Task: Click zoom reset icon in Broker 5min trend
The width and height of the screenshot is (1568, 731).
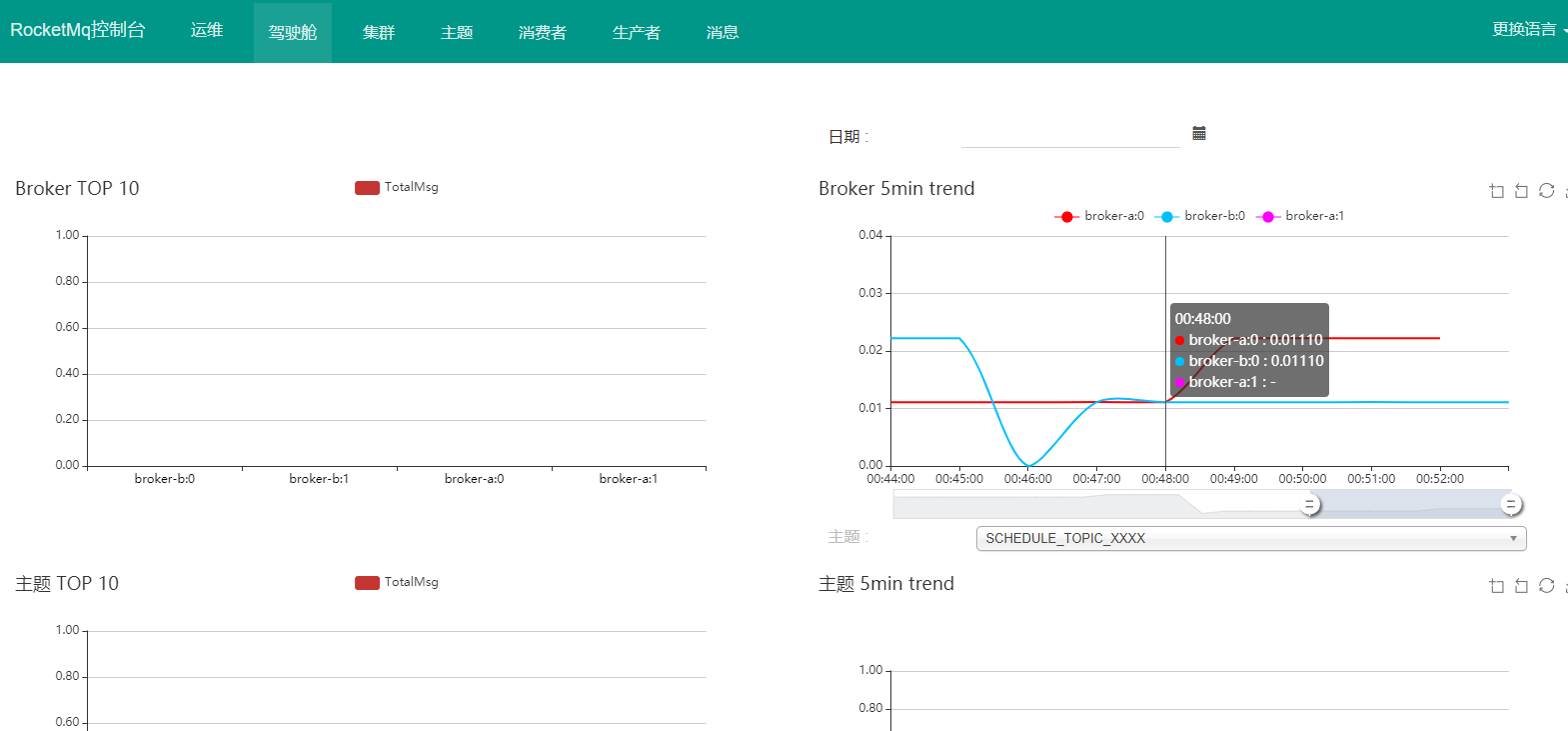Action: click(x=1521, y=191)
